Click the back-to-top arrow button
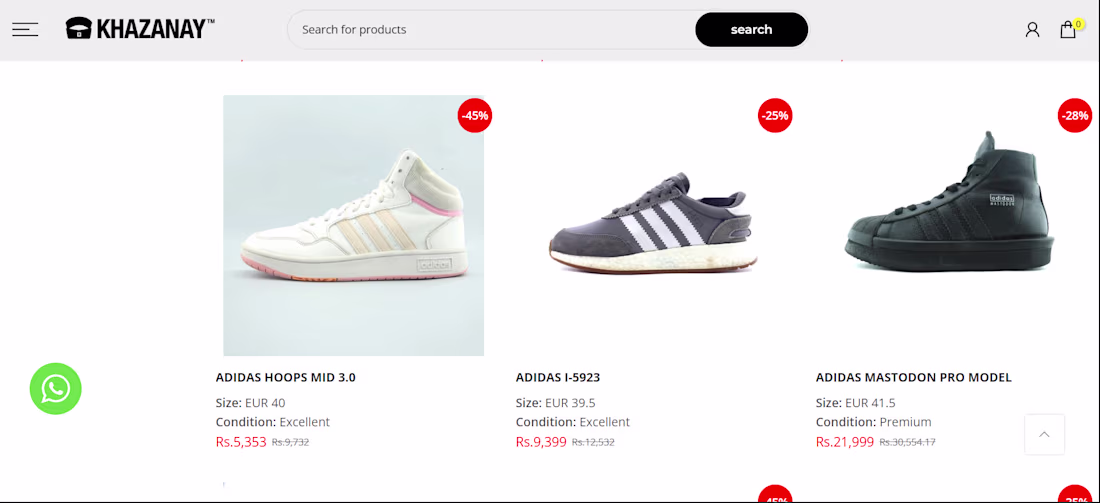This screenshot has width=1100, height=503. [1044, 434]
